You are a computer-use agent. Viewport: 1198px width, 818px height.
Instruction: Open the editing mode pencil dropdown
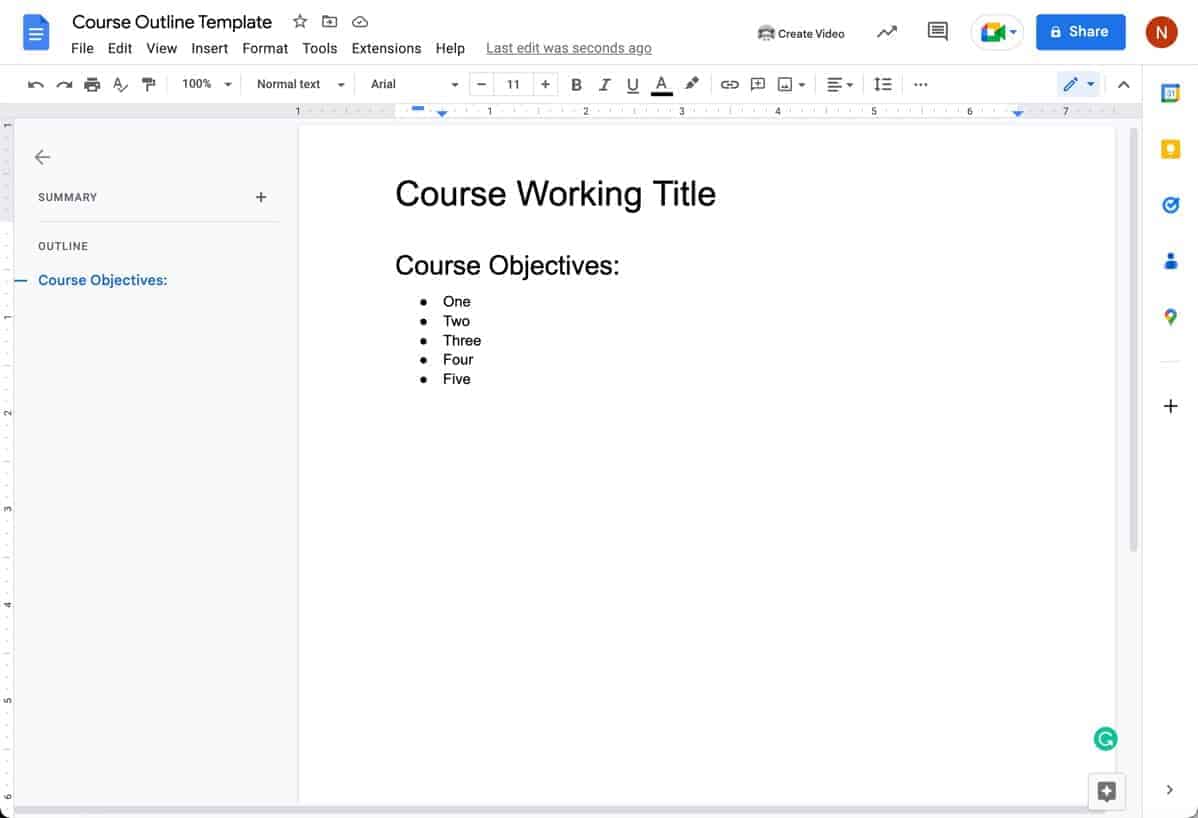pyautogui.click(x=1078, y=84)
